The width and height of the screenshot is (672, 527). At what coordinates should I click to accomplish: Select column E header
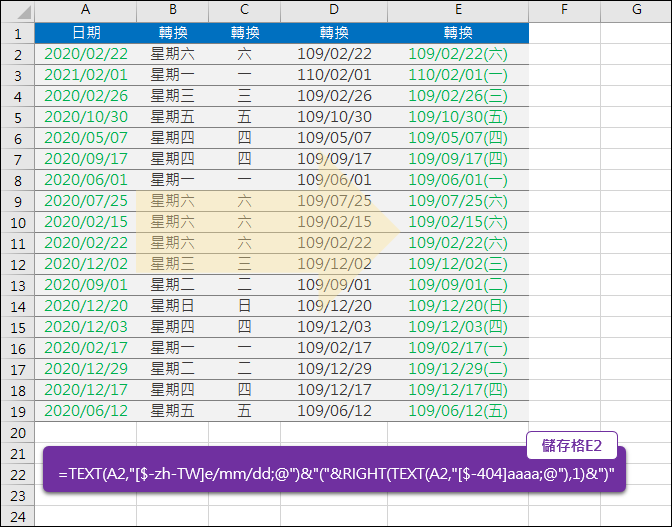458,10
